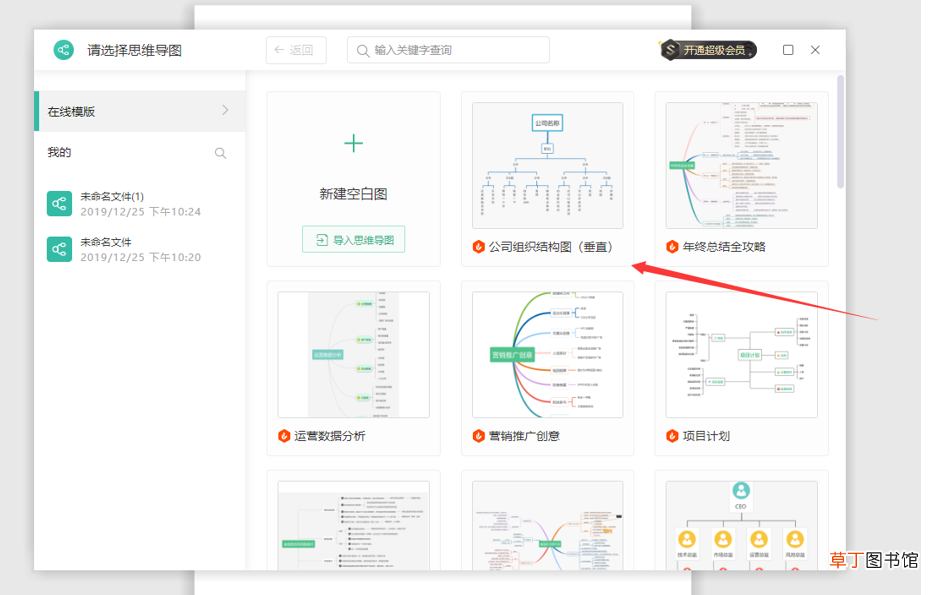929x595 pixels.
Task: Click the date 2019/12/25 下午10:20
Action: [140, 258]
